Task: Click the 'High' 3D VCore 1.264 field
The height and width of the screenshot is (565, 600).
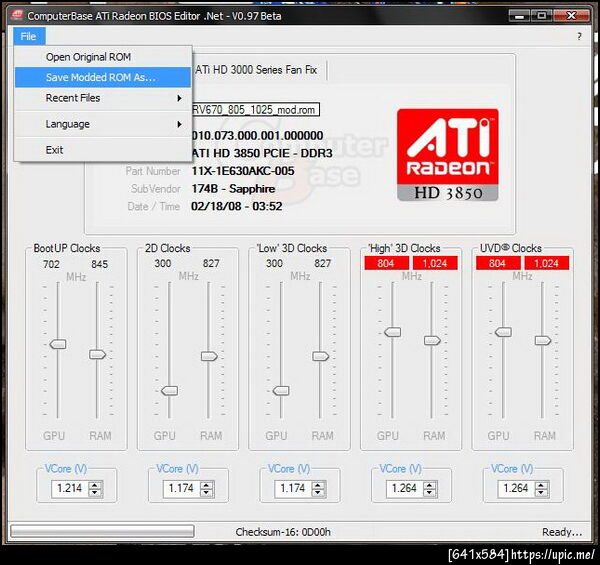Action: [405, 488]
